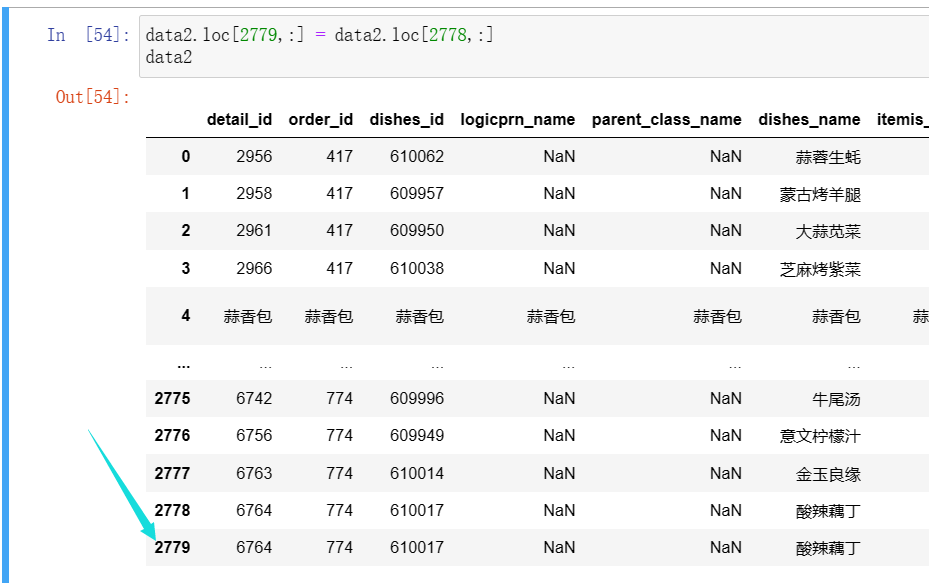This screenshot has height=583, width=929.
Task: Click dish name 蒙古烤羊腿
Action: [820, 195]
